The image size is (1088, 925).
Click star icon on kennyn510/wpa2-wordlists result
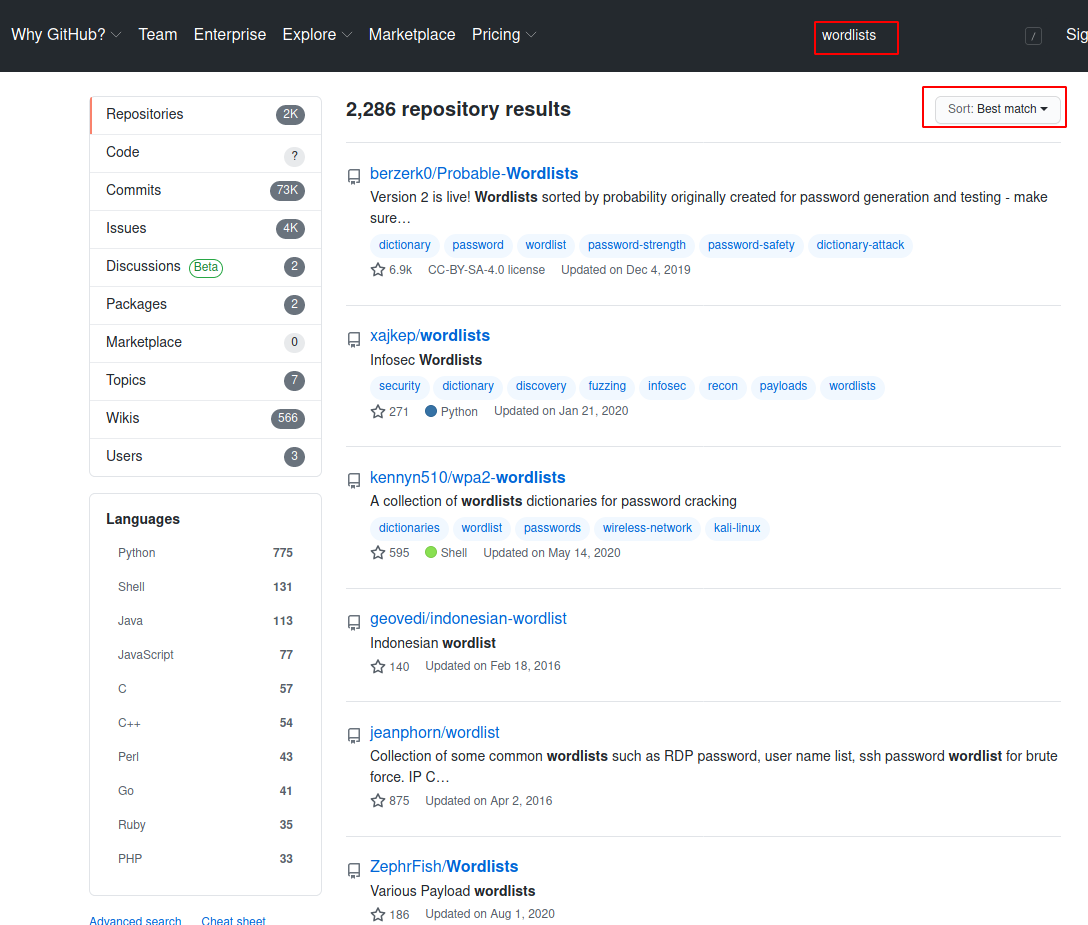[378, 553]
